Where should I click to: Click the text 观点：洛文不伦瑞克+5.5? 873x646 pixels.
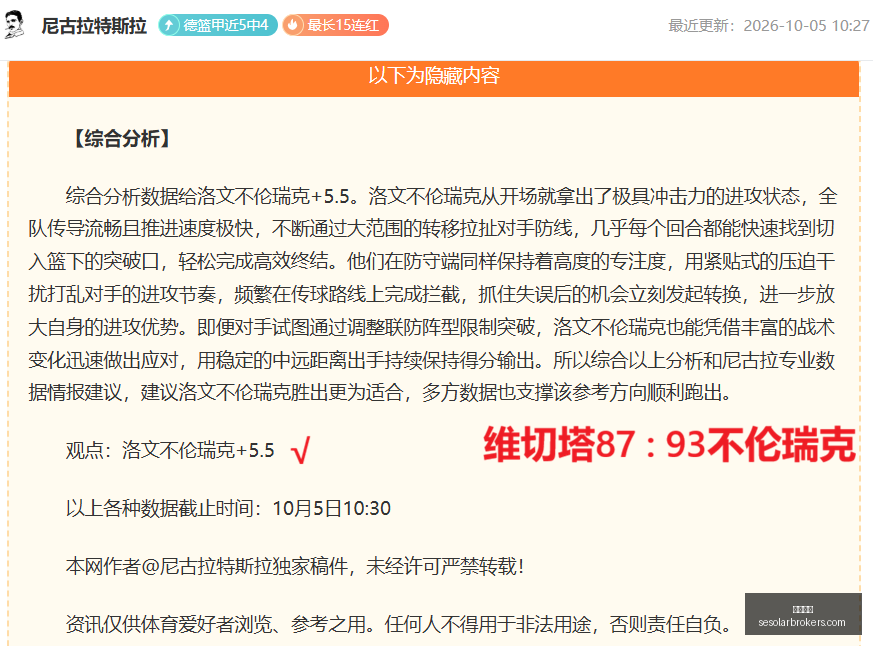(170, 450)
